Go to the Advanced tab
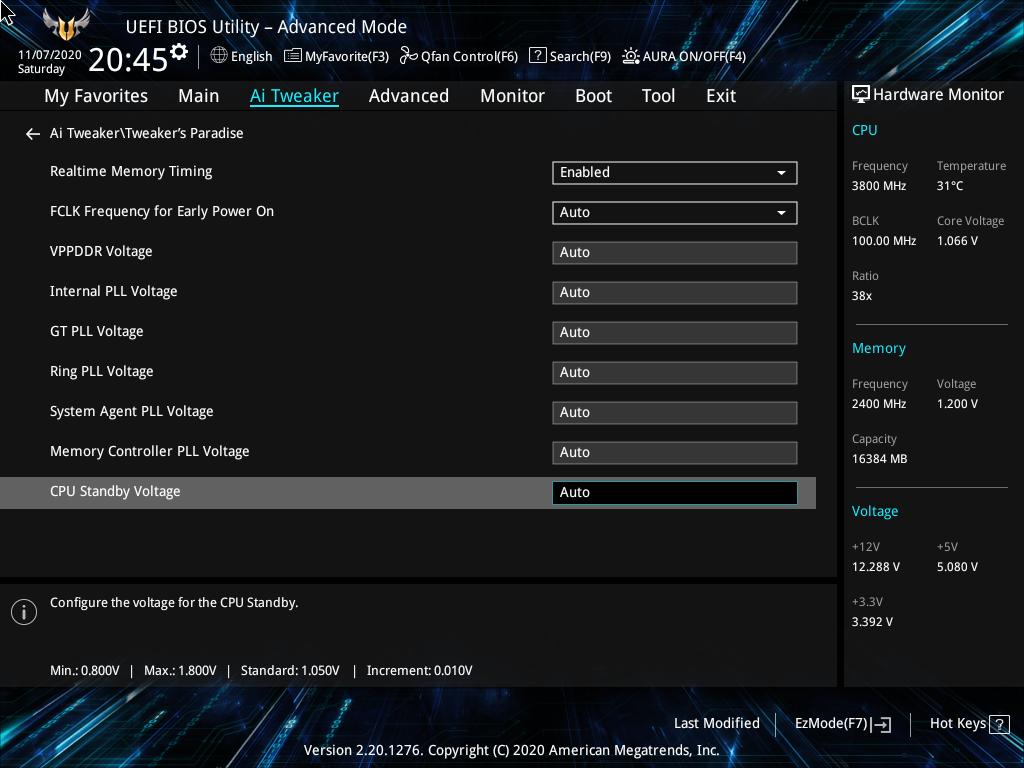The height and width of the screenshot is (768, 1024). (409, 96)
